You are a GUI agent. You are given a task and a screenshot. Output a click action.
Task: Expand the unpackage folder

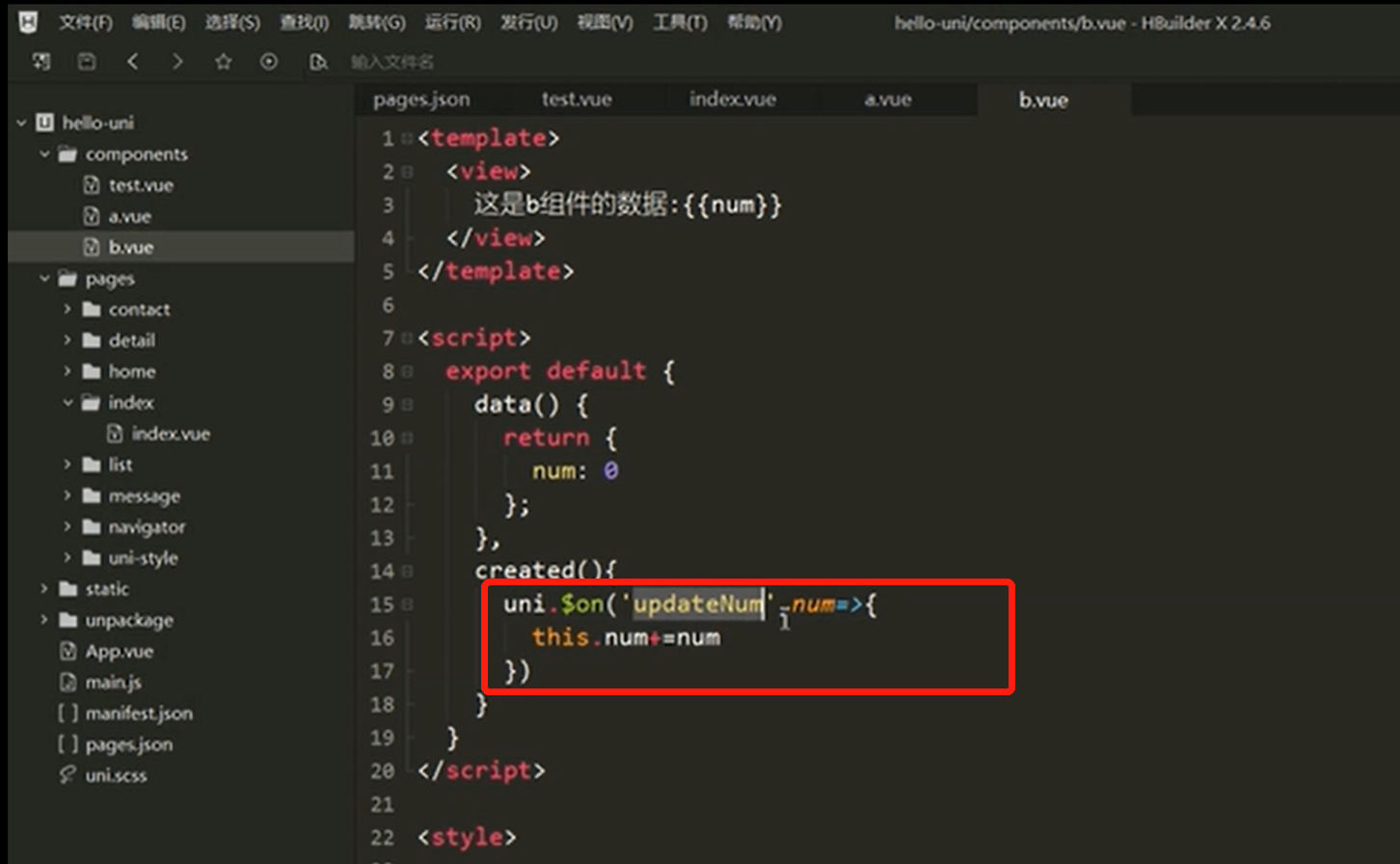tap(44, 620)
